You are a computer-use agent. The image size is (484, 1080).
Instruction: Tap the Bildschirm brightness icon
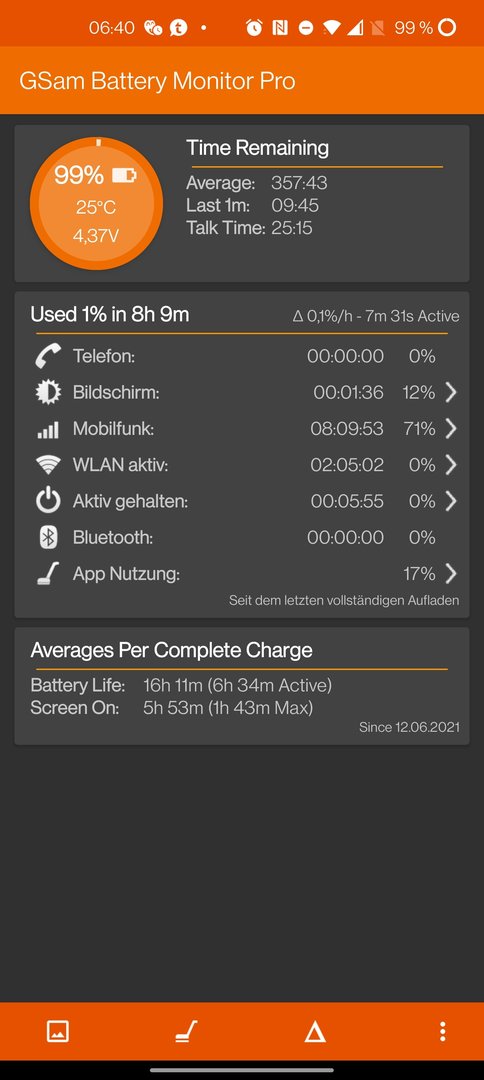tap(48, 393)
